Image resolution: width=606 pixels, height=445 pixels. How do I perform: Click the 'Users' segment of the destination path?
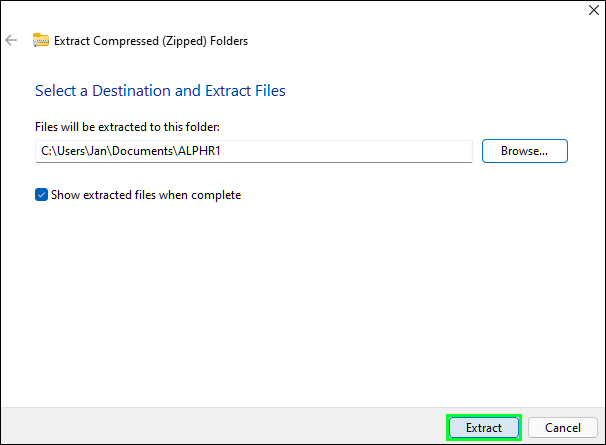point(71,151)
